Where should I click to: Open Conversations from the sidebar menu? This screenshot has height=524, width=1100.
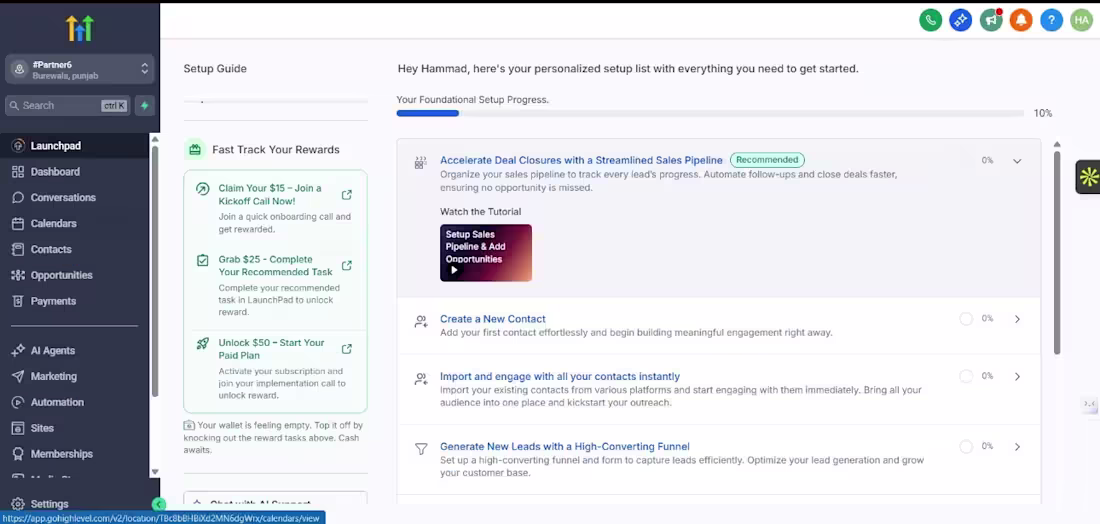tap(63, 198)
